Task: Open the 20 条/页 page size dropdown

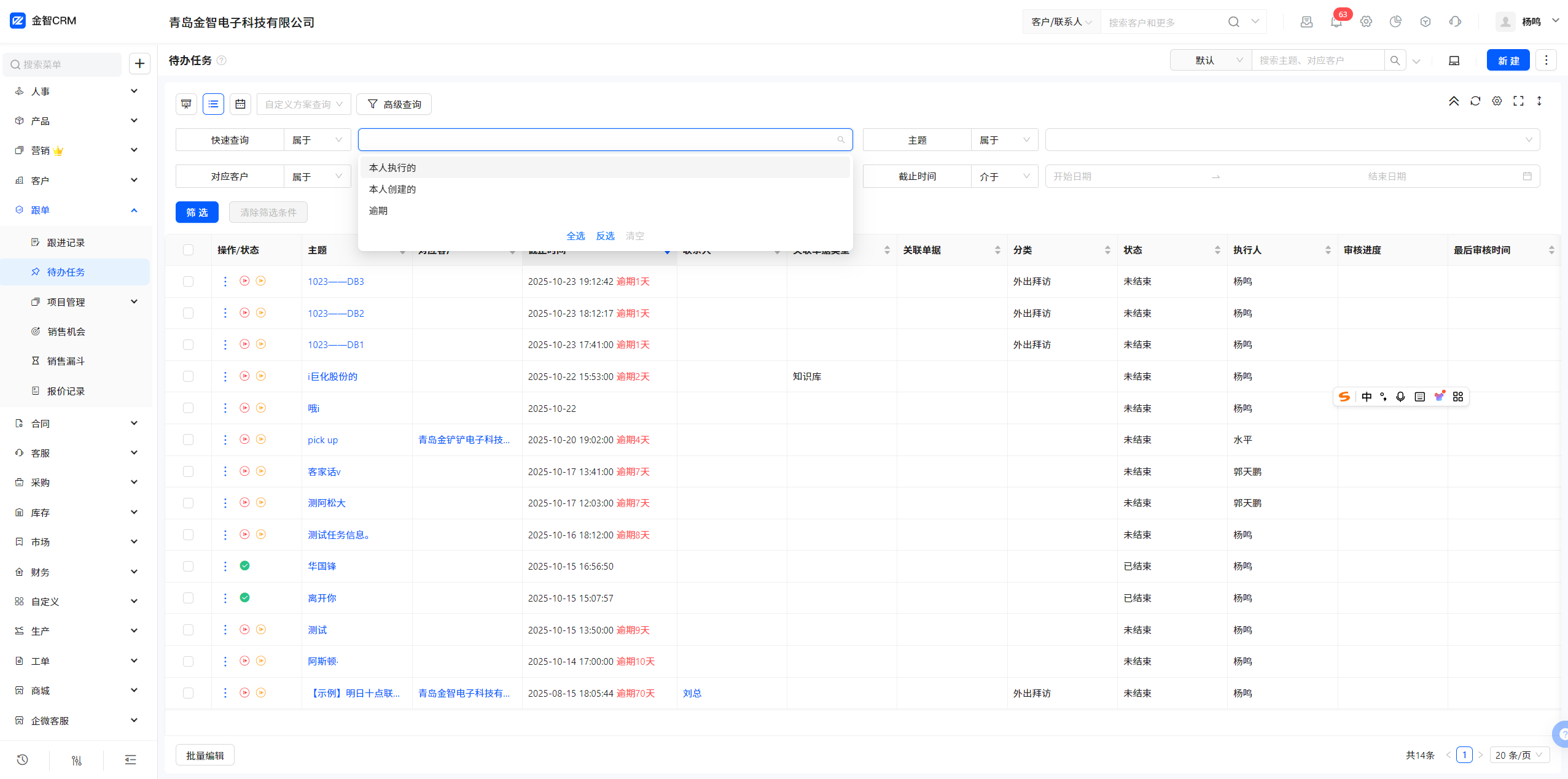Action: click(x=1518, y=755)
